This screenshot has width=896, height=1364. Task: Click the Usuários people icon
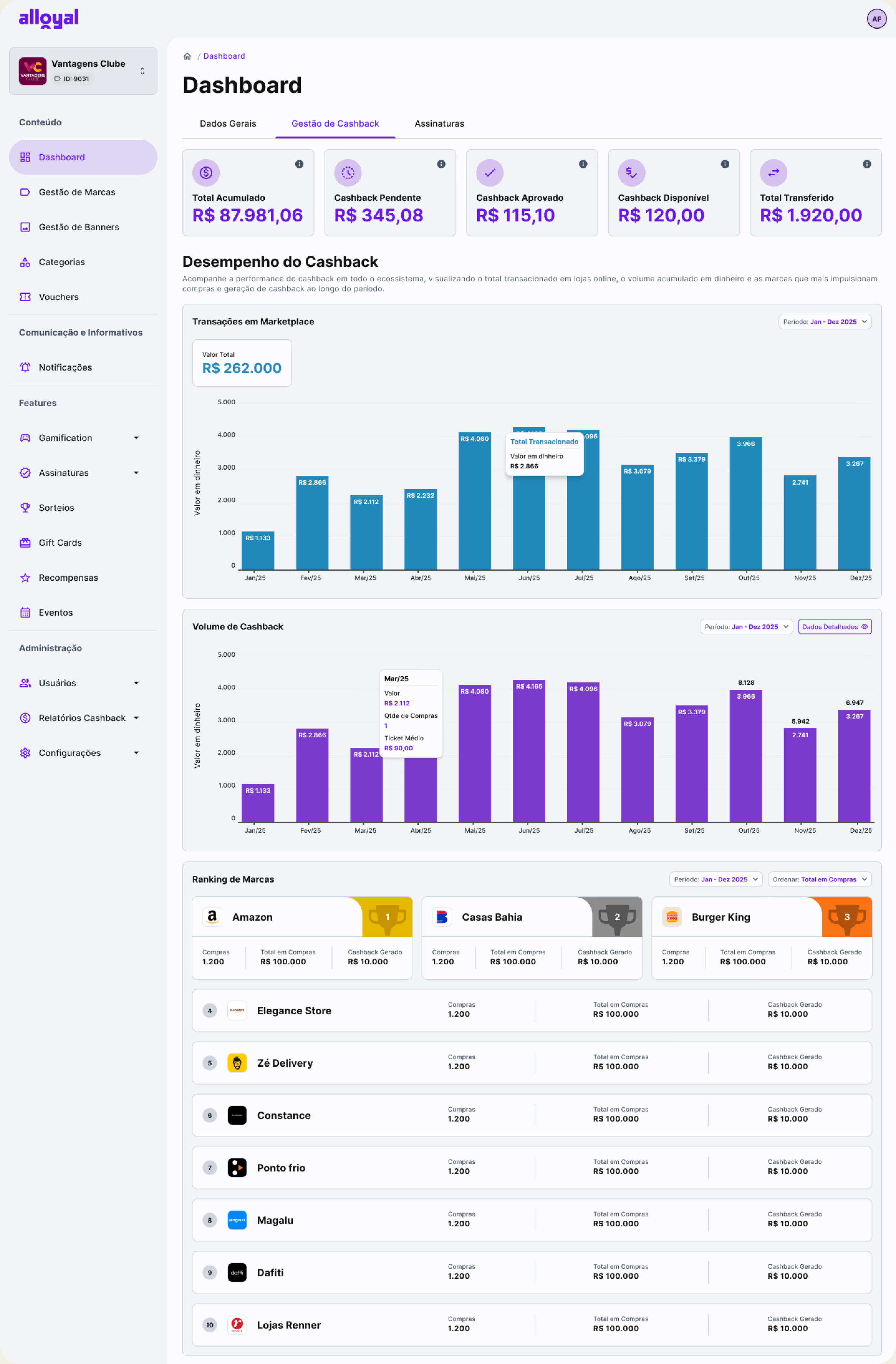pyautogui.click(x=25, y=683)
